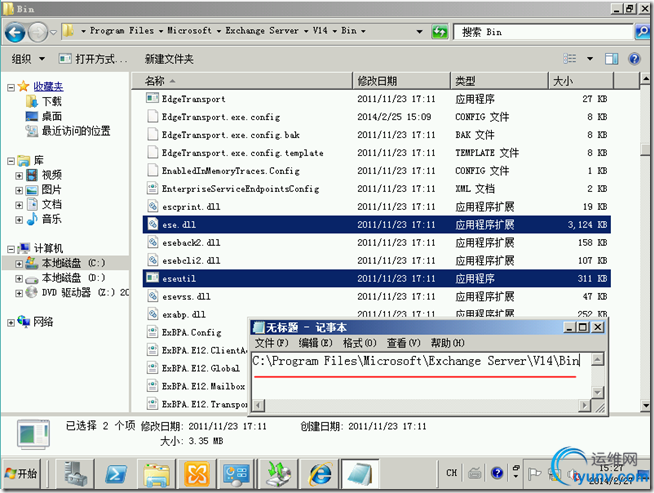Screen dimensions: 654x493
Task: Select esevss.dll file icon
Action: tap(152, 296)
